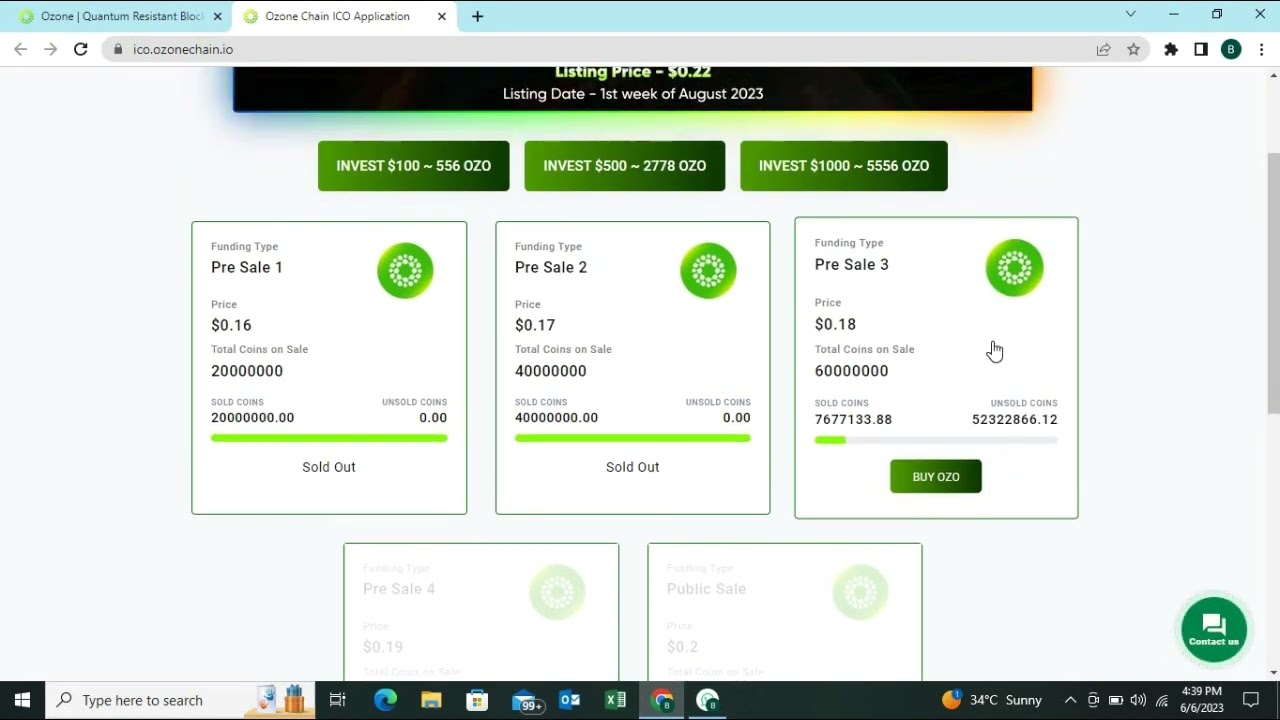The width and height of the screenshot is (1280, 720).
Task: Open a new browser tab
Action: click(x=477, y=16)
